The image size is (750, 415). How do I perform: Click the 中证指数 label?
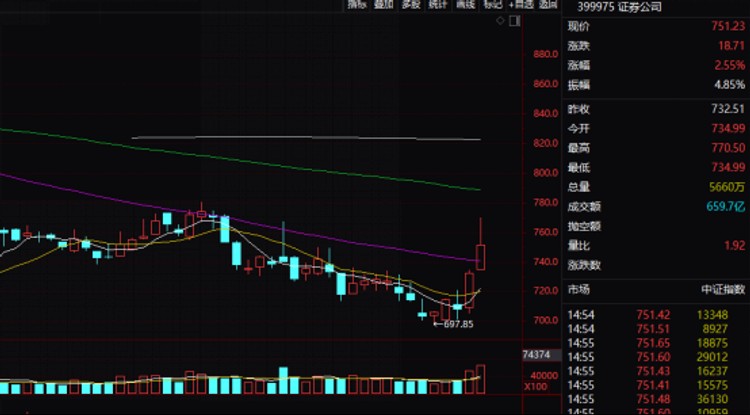click(723, 289)
